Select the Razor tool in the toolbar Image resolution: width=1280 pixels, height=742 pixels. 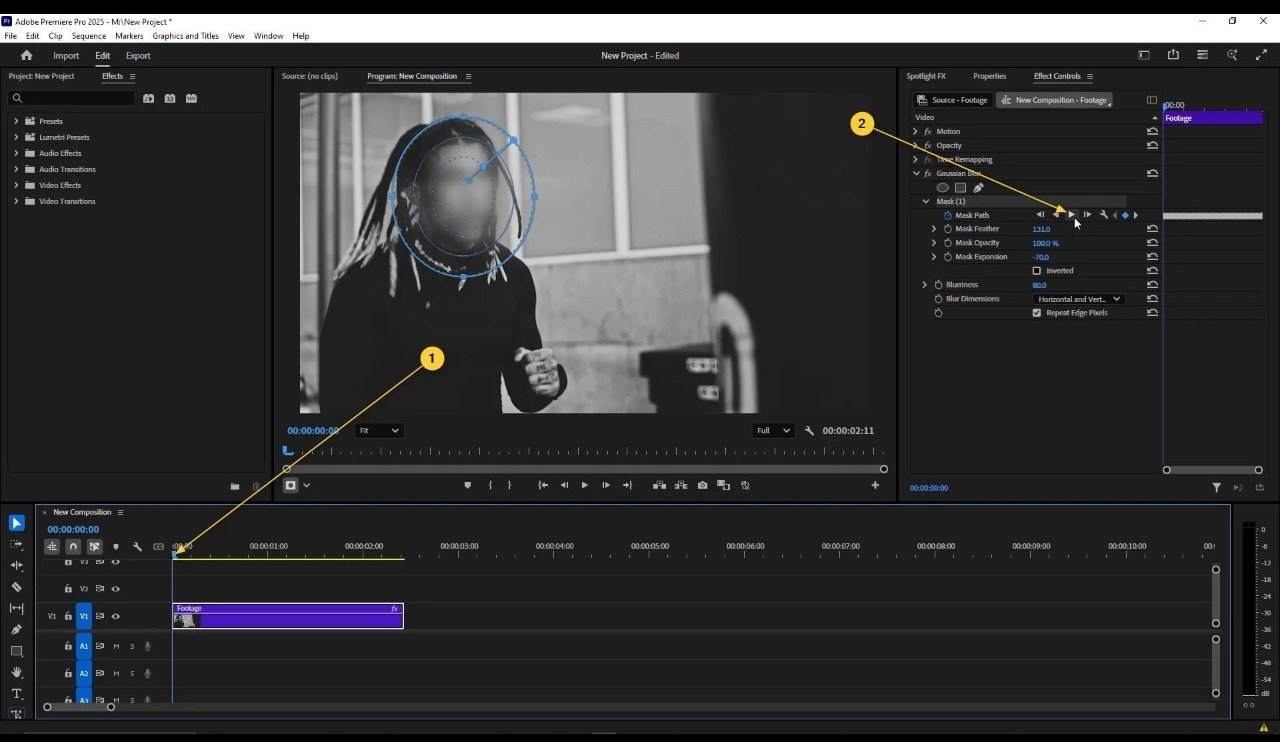[16, 587]
